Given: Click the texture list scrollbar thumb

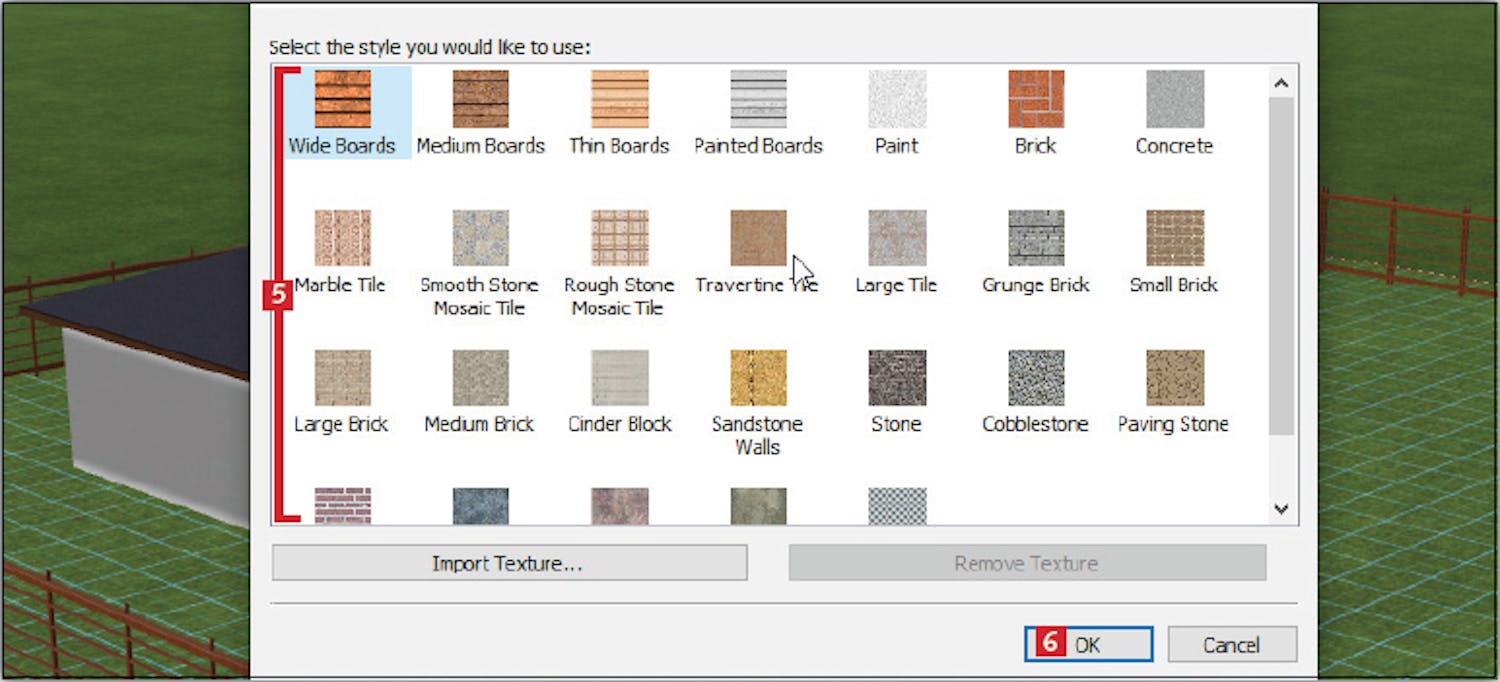Looking at the screenshot, I should click(x=1281, y=266).
